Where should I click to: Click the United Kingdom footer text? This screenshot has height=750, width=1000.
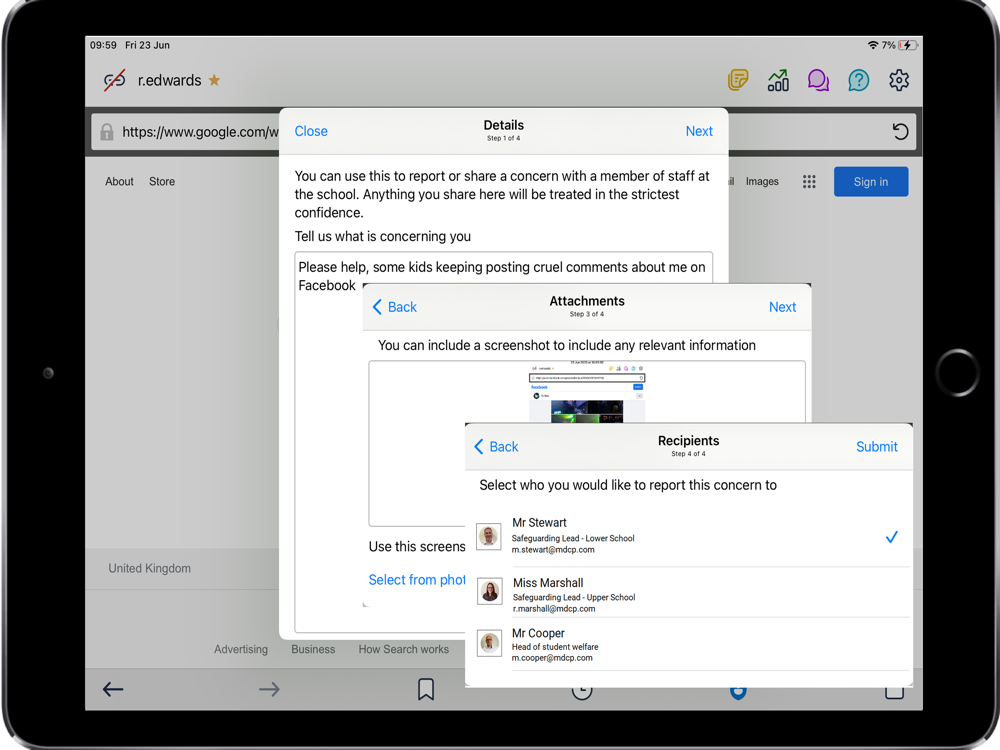click(x=149, y=568)
